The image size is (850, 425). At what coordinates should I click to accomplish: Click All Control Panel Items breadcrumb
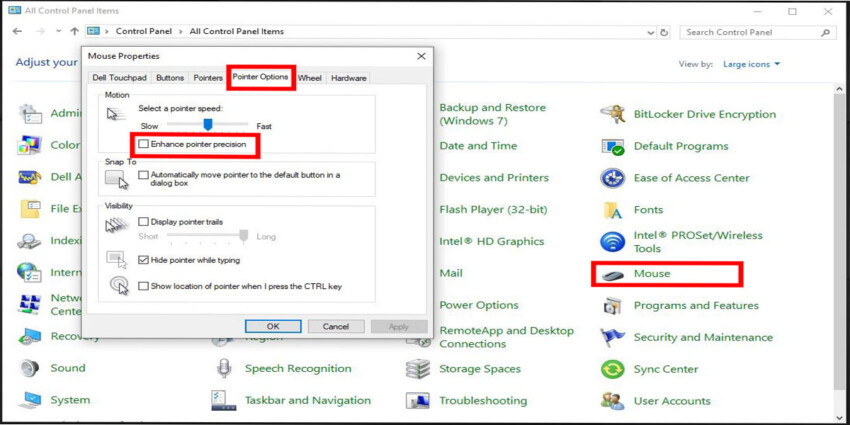pos(236,31)
